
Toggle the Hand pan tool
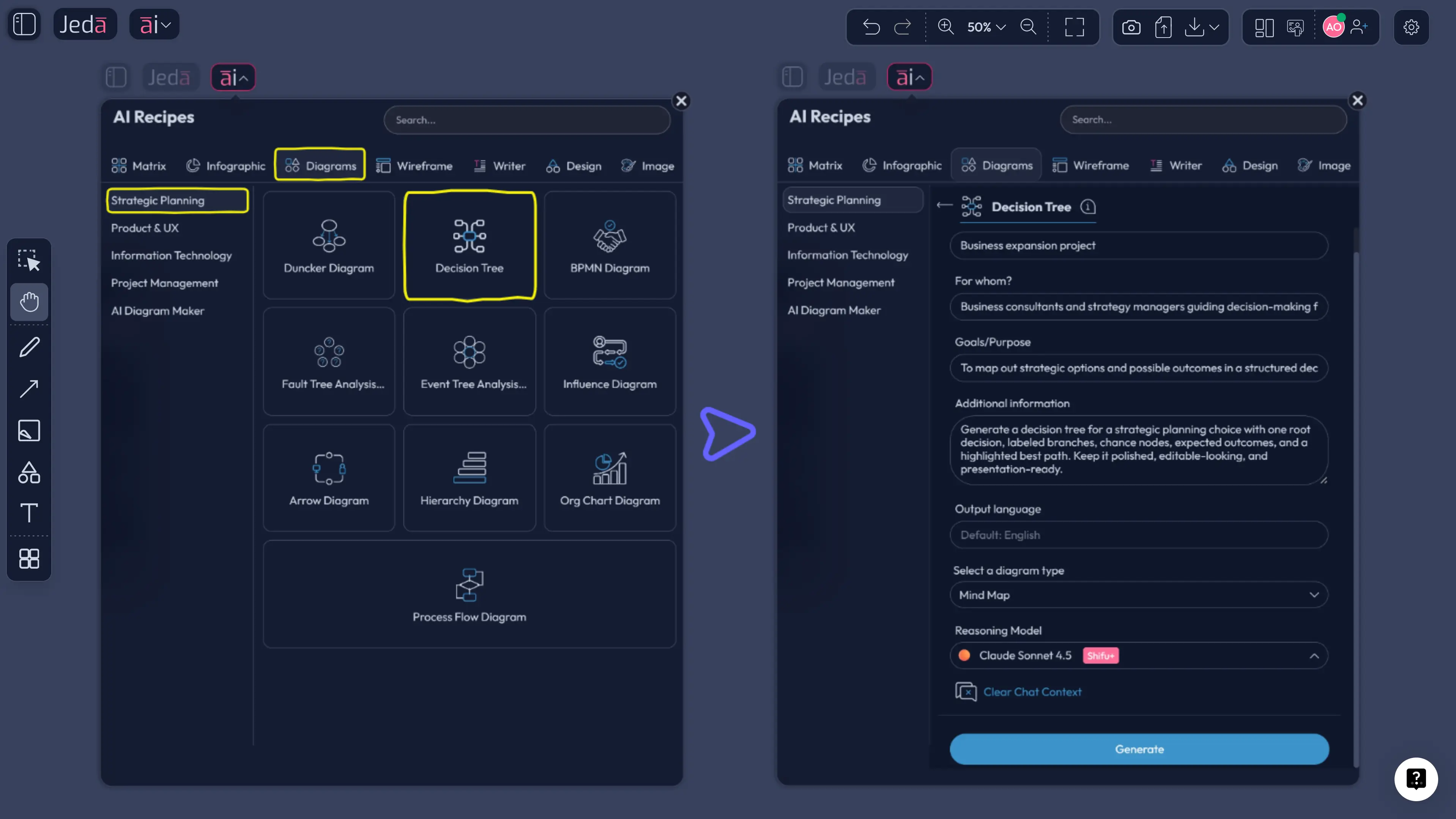pos(29,302)
